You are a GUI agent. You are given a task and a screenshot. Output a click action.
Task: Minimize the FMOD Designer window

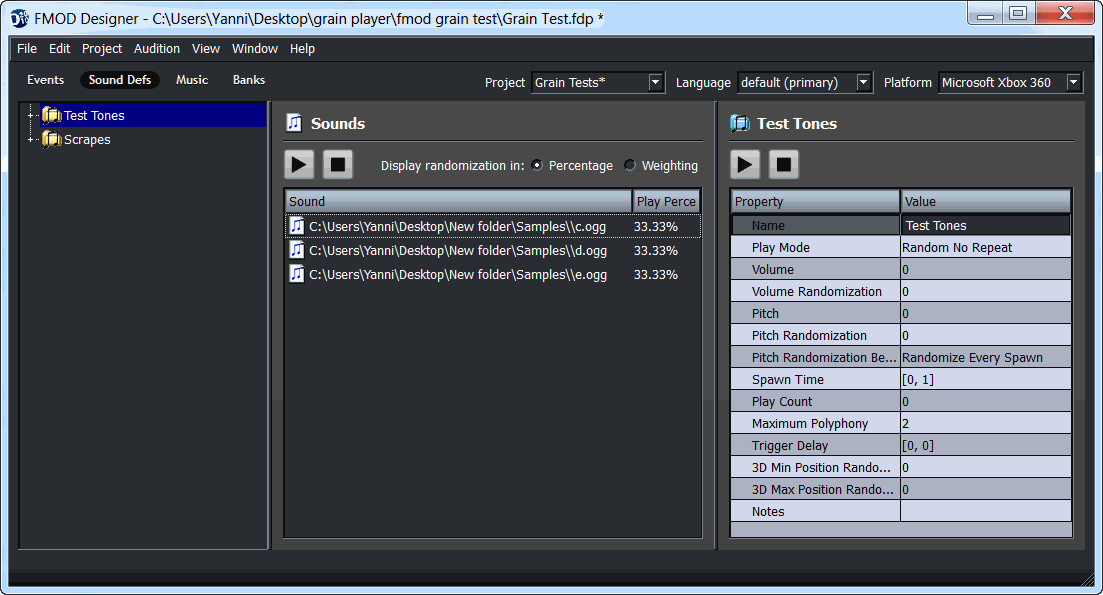[x=985, y=13]
